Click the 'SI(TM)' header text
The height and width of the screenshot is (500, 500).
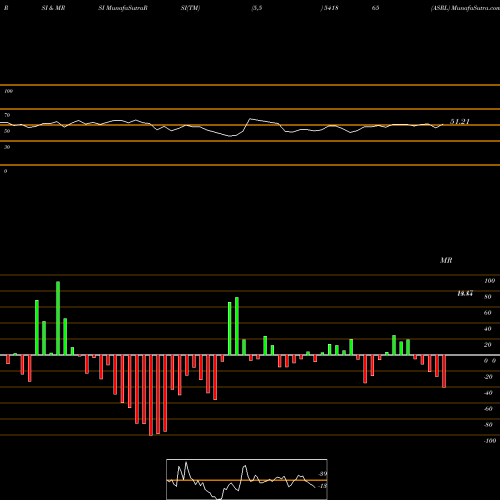click(190, 8)
